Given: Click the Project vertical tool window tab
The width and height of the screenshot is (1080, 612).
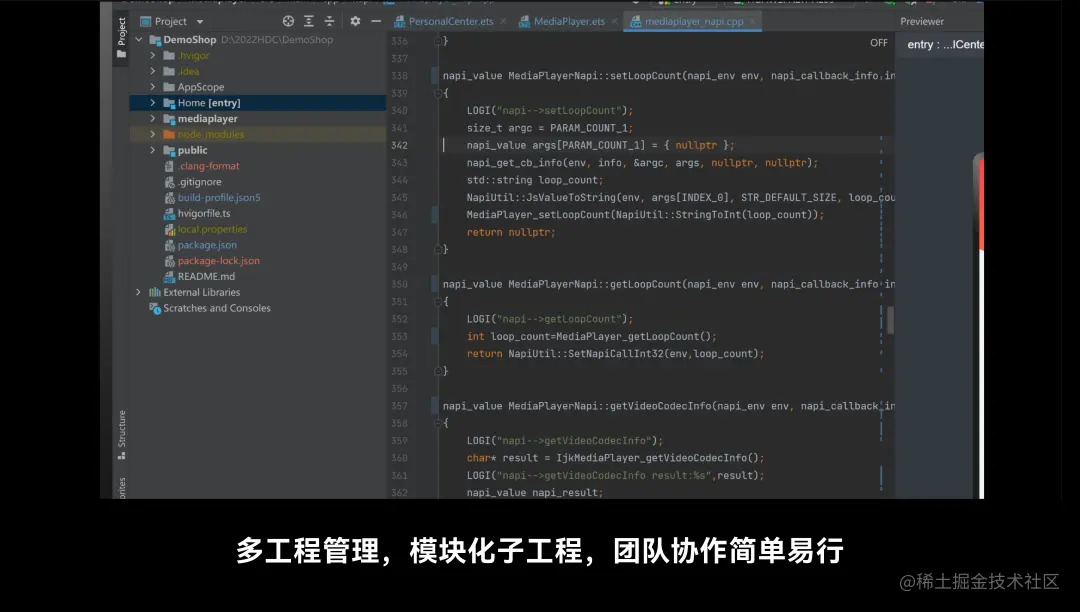Looking at the screenshot, I should pyautogui.click(x=121, y=38).
